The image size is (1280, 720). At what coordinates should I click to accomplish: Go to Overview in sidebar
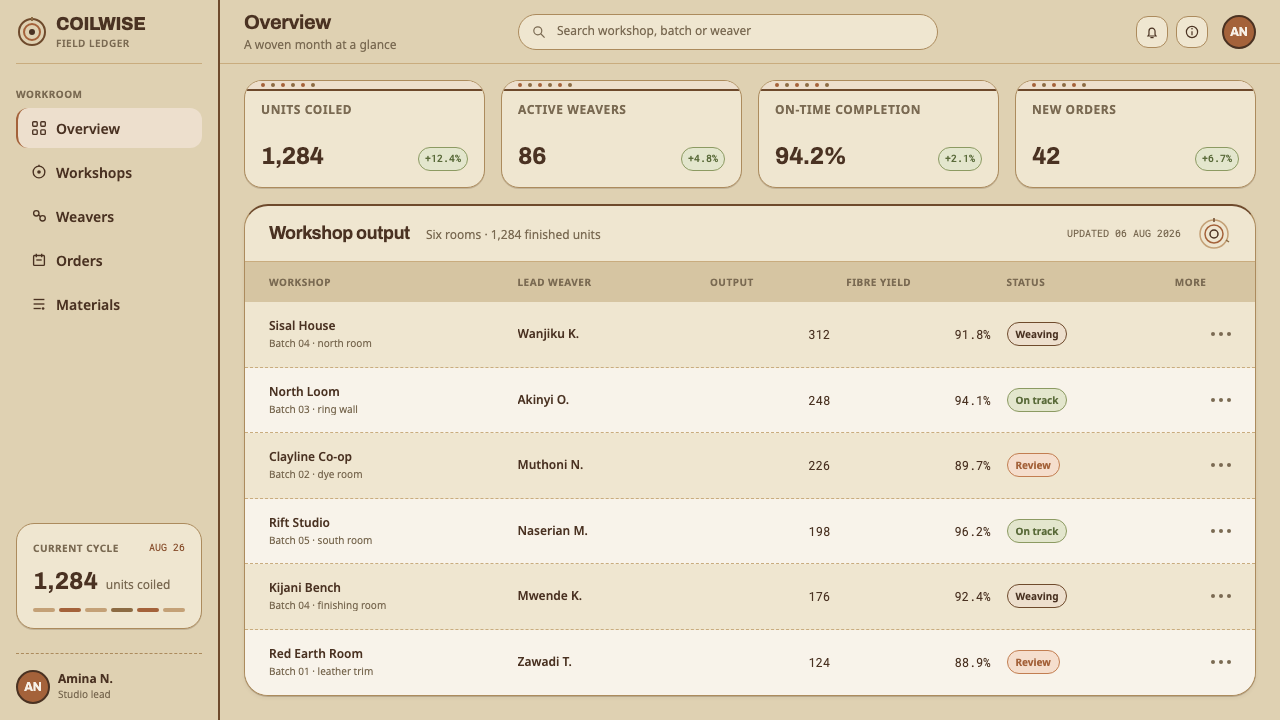[109, 128]
